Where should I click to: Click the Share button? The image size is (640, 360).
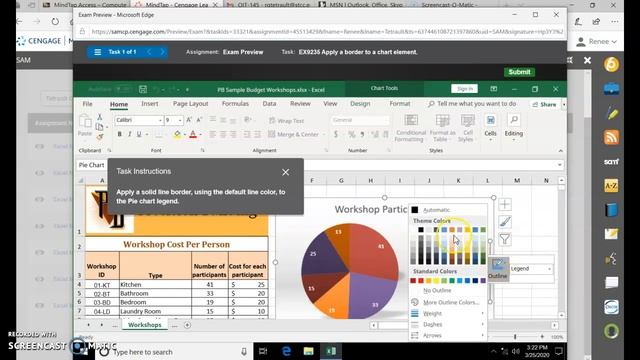pyautogui.click(x=544, y=104)
